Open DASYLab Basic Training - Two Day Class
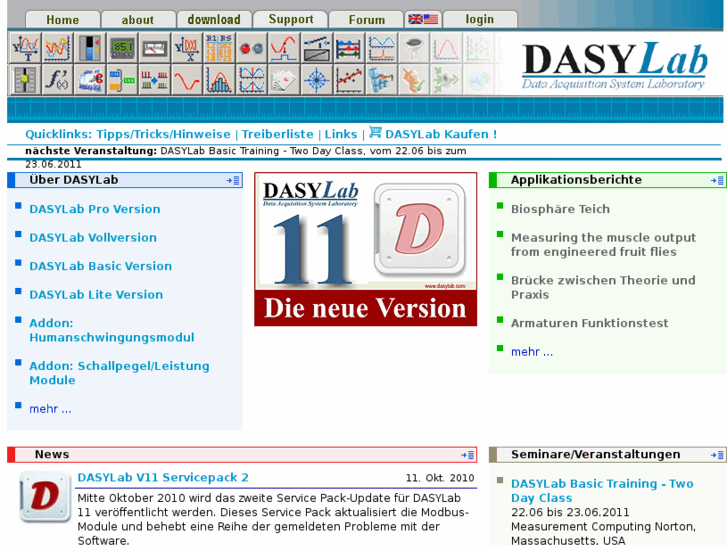The image size is (727, 545). click(602, 491)
